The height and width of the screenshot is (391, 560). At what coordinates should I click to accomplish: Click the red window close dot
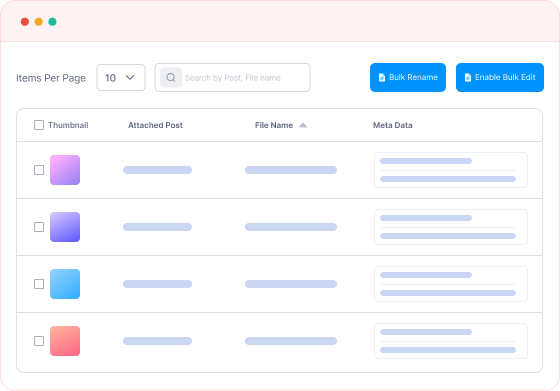click(x=25, y=22)
